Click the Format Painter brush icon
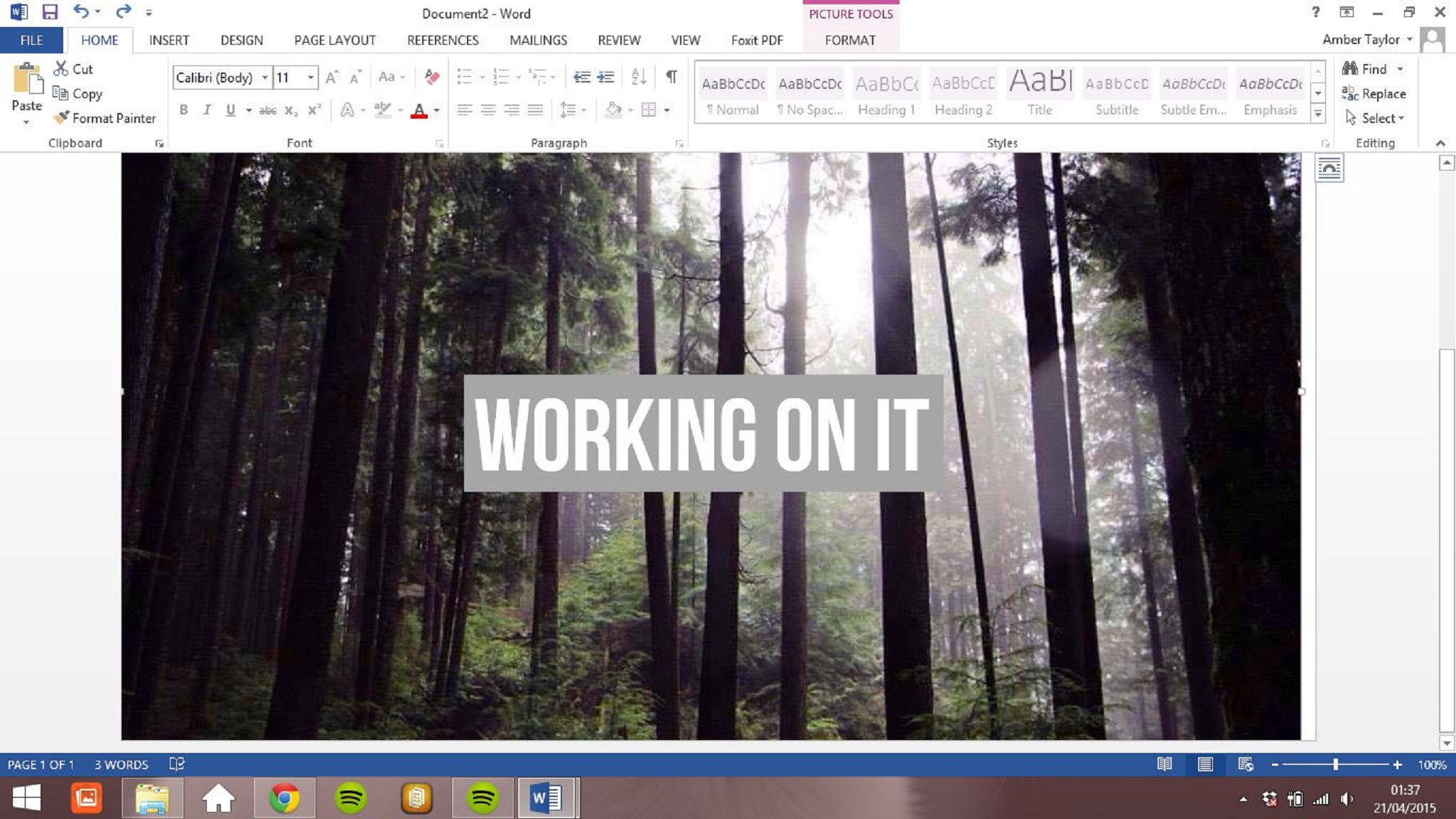Viewport: 1456px width, 819px height. click(62, 118)
